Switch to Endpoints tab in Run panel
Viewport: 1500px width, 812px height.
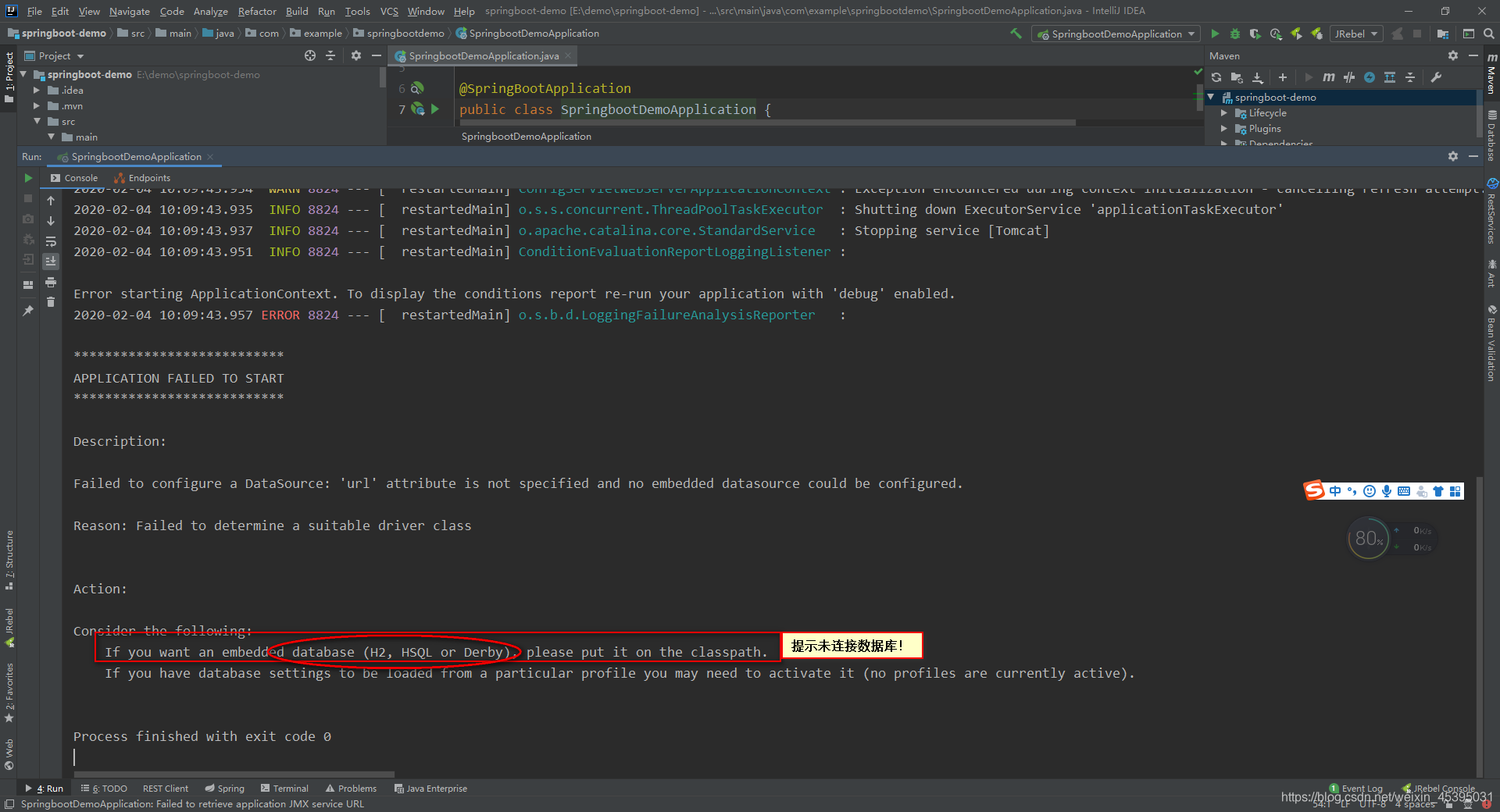(142, 178)
